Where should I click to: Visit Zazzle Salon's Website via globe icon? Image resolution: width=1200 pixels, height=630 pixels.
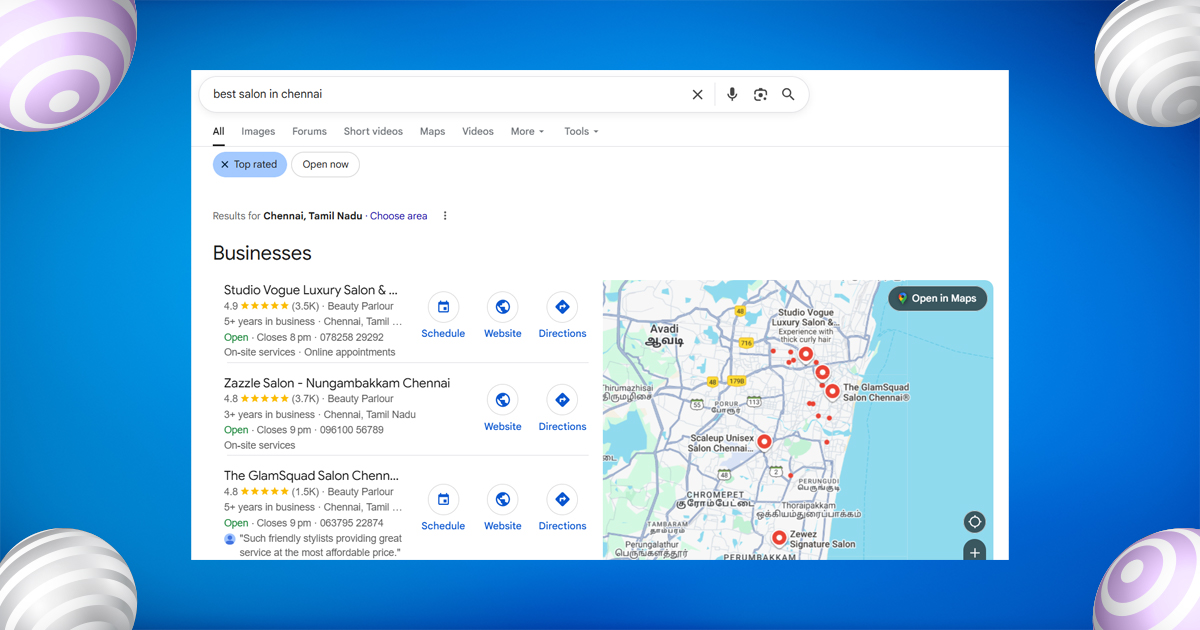(502, 400)
